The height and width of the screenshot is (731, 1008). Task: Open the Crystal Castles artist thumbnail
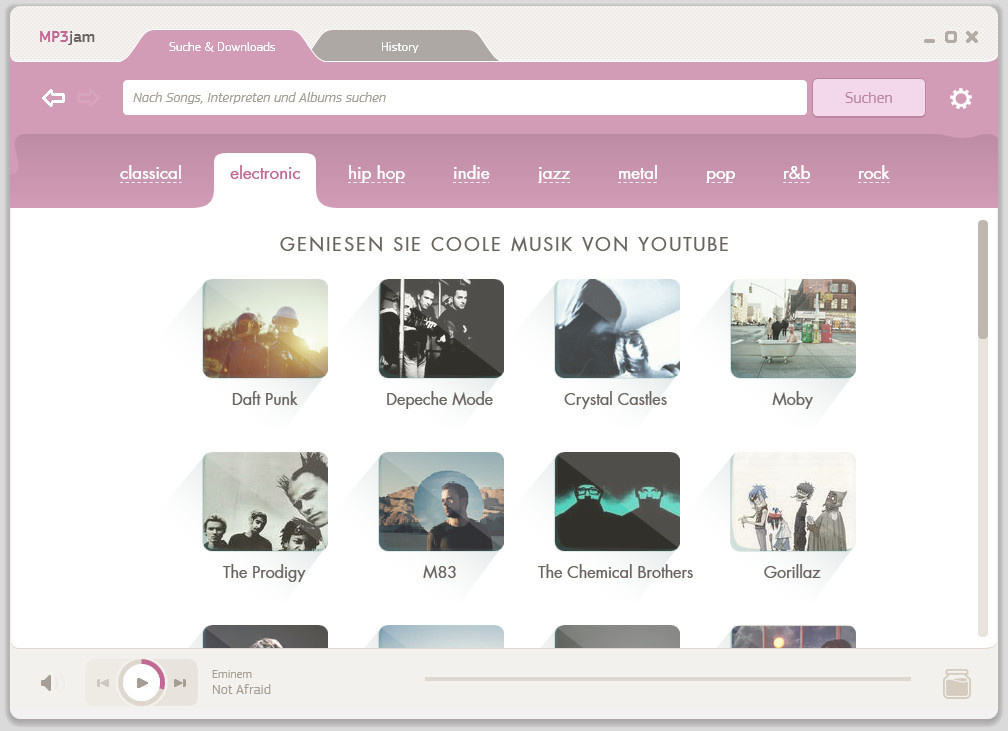[617, 329]
